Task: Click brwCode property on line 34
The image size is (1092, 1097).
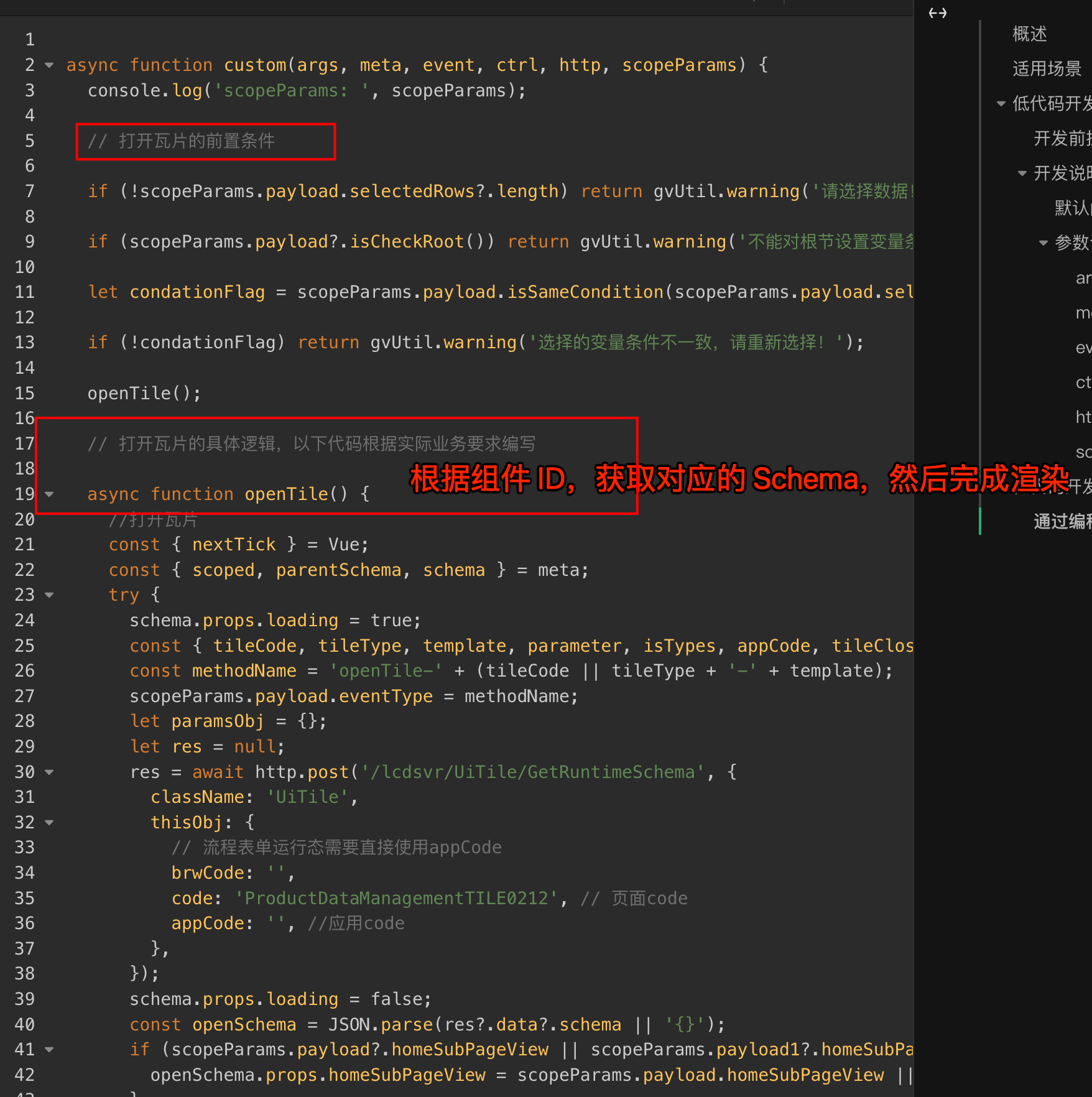Action: (x=208, y=873)
